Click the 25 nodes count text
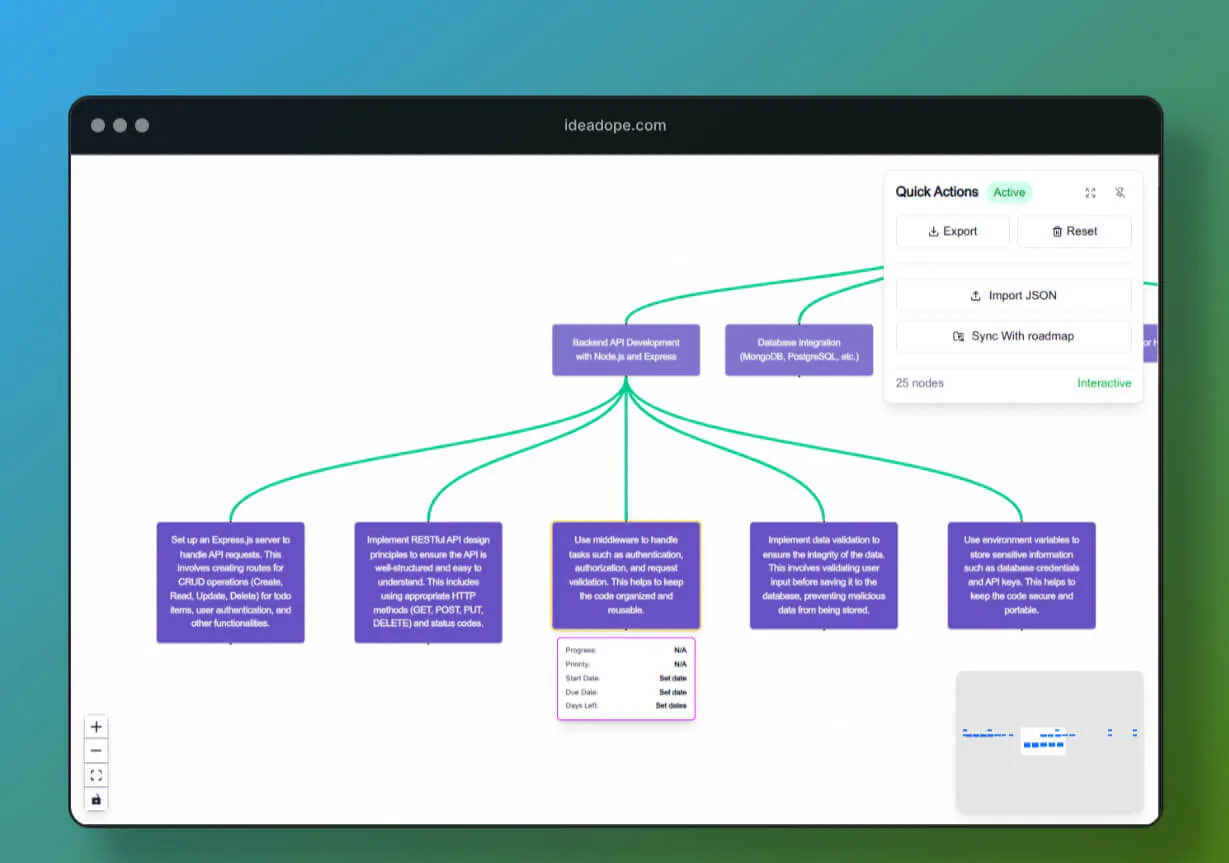 tap(920, 383)
